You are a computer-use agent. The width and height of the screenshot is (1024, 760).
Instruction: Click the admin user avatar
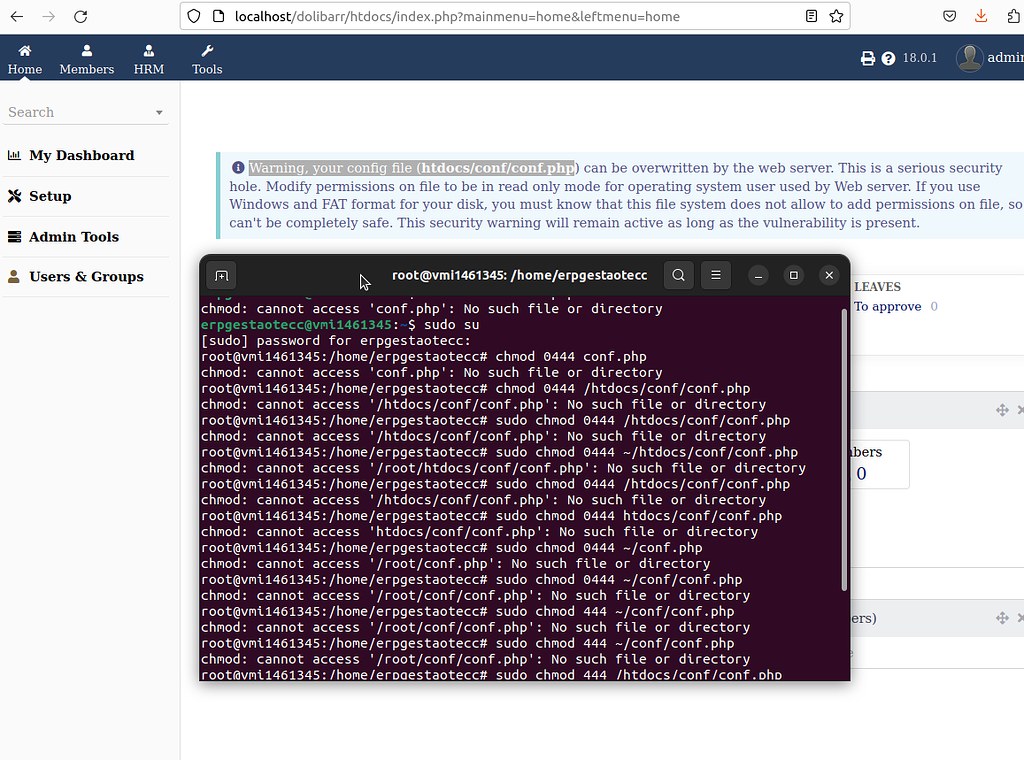(969, 57)
